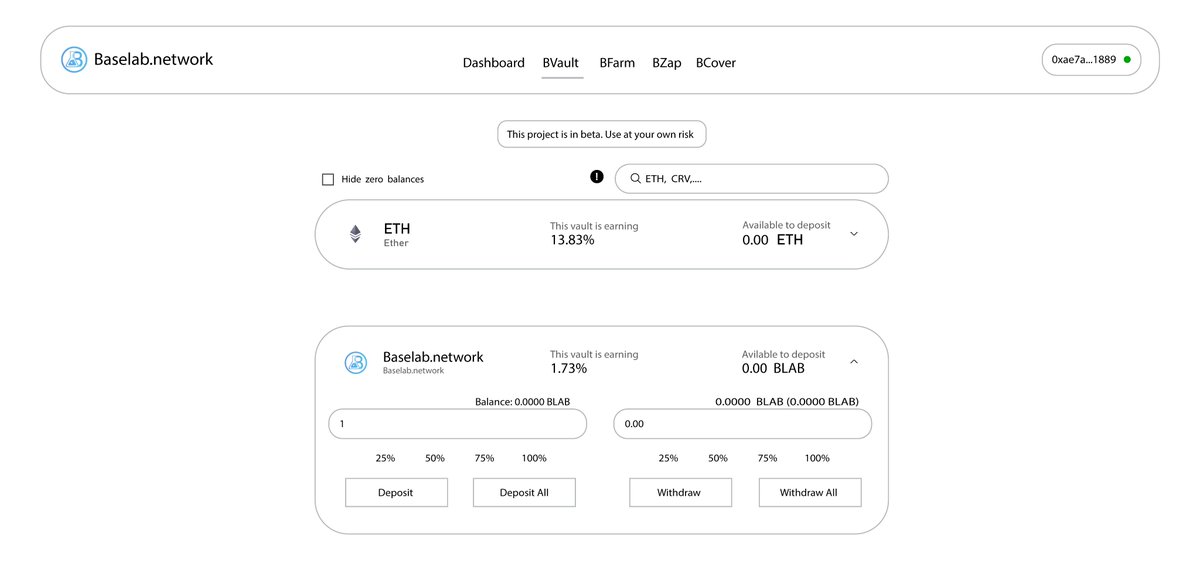Click the Ethereum diamond icon

[x=355, y=234]
